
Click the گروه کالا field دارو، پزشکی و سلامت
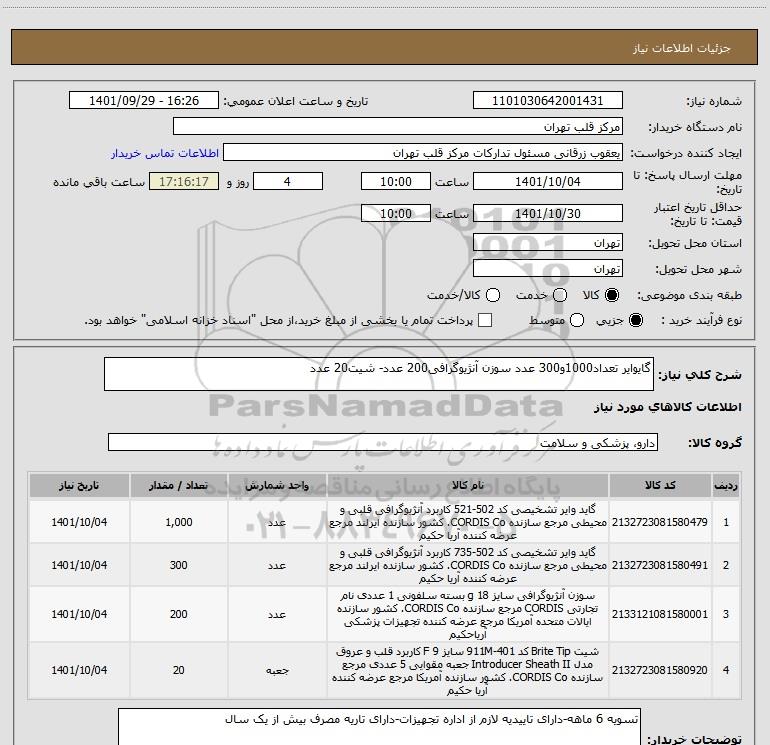coord(383,442)
